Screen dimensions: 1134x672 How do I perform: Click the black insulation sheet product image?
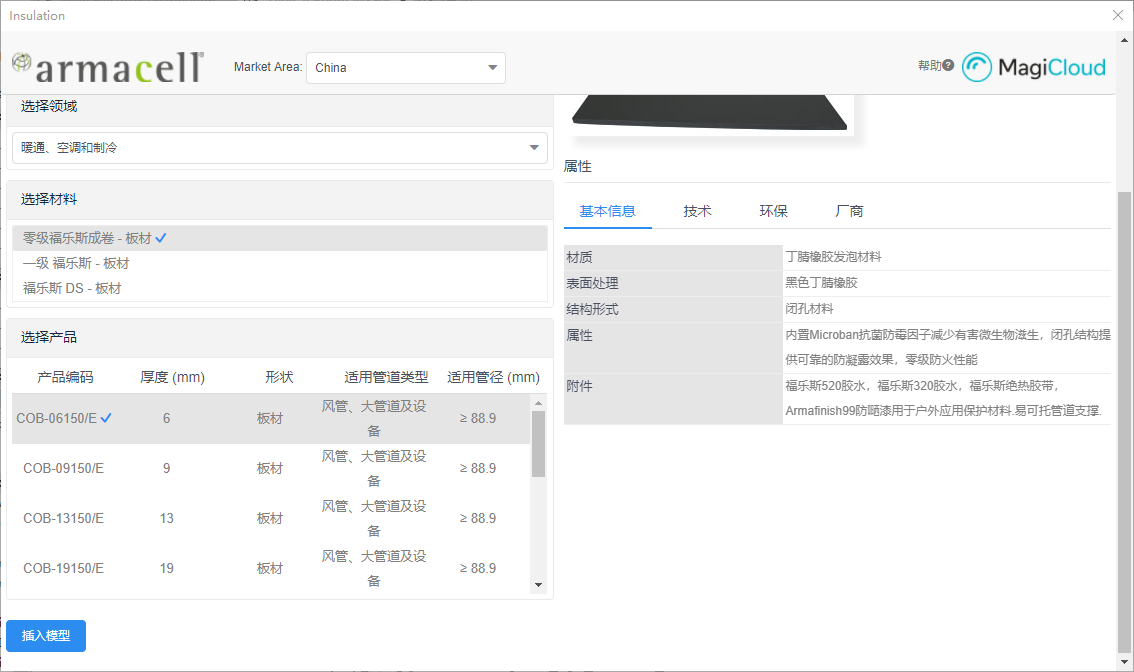tap(709, 114)
